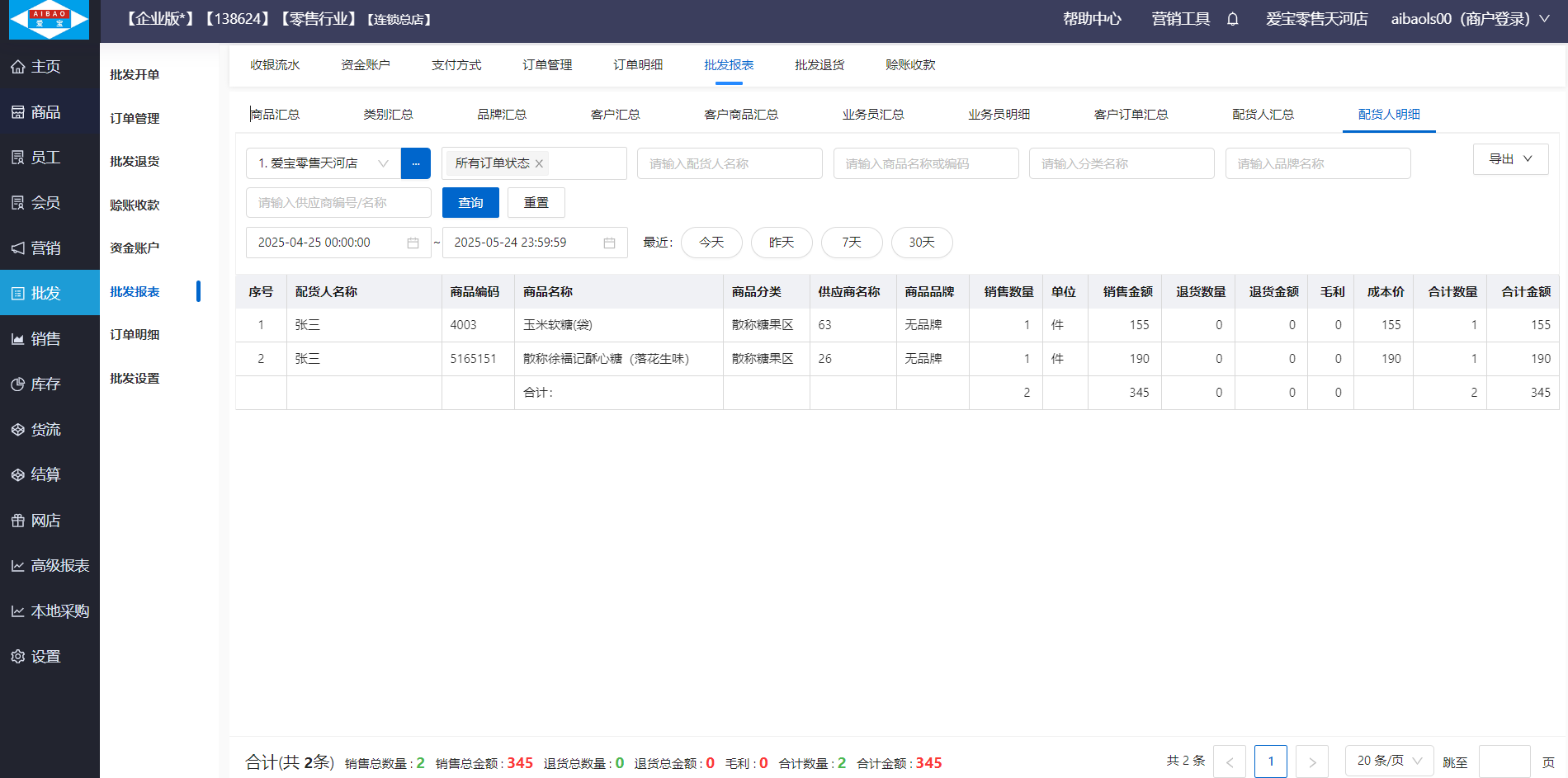This screenshot has height=778, width=1568.
Task: Go to previous page arrow
Action: click(x=1230, y=761)
